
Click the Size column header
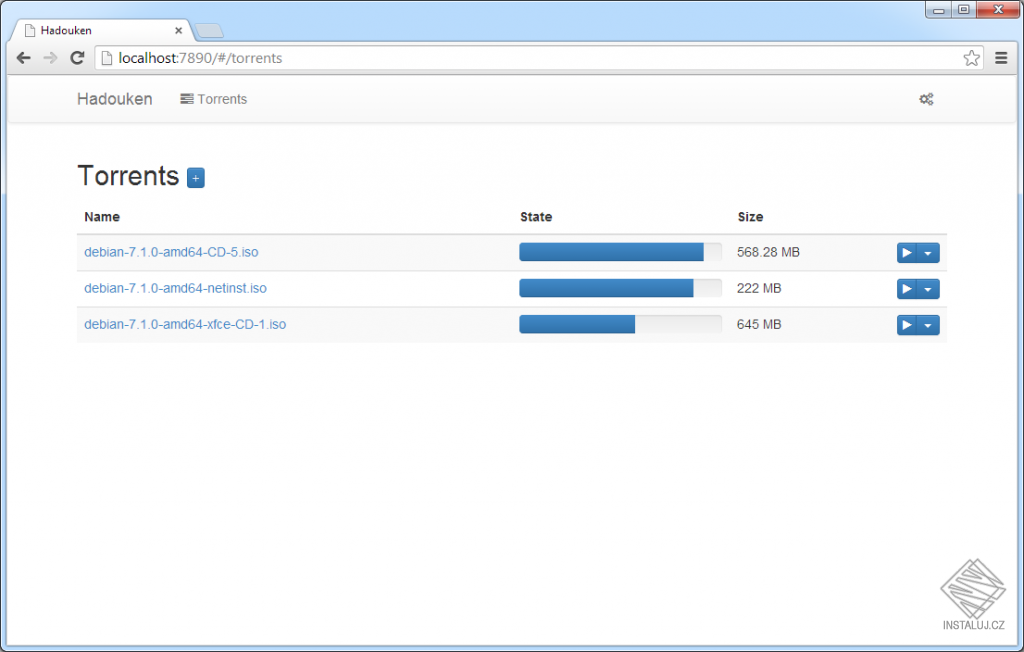(750, 217)
